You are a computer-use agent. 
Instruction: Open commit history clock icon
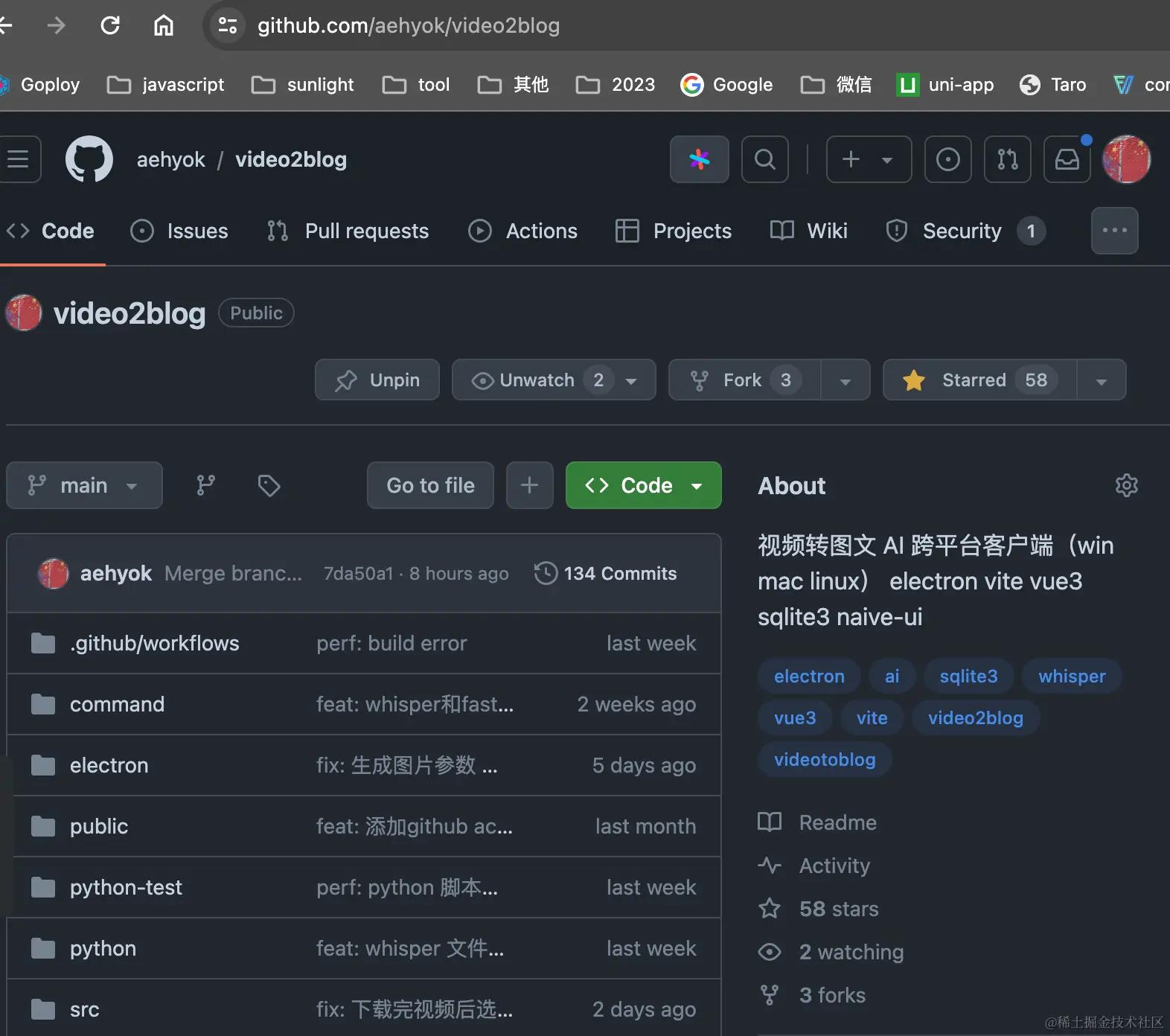click(546, 573)
